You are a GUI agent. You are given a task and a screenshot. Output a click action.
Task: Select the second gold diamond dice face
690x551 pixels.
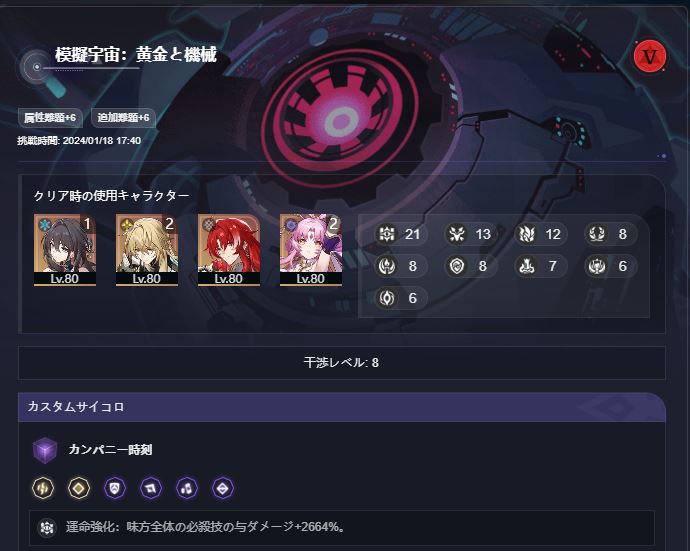click(79, 488)
